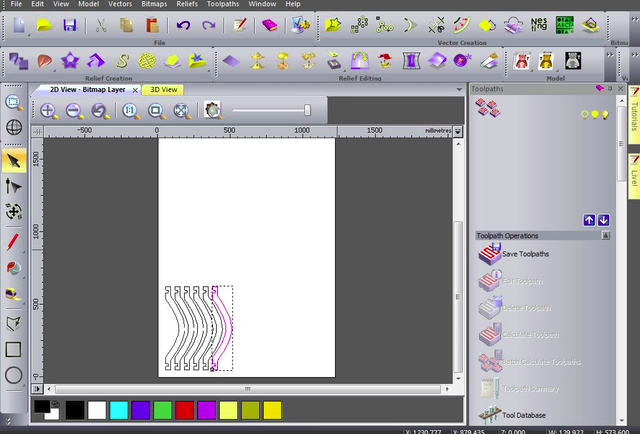
Task: Click Save Toolpaths
Action: click(525, 254)
